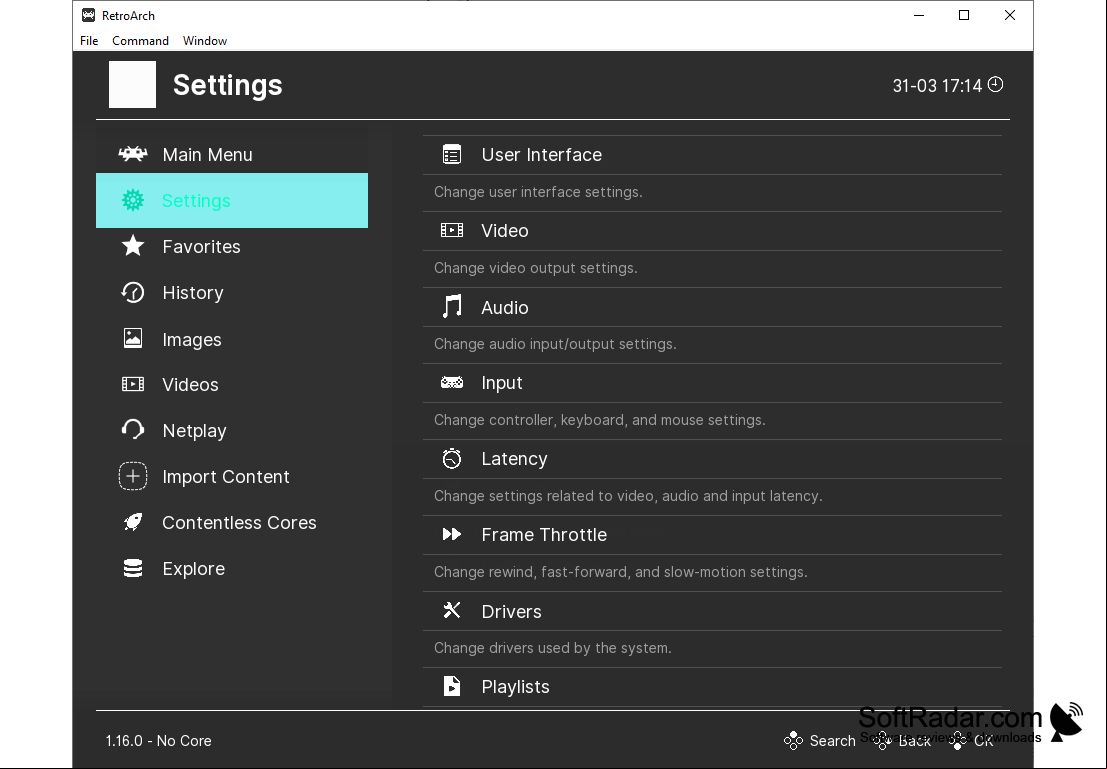Click the Back label in footer
The height and width of the screenshot is (769, 1107).
pos(915,740)
